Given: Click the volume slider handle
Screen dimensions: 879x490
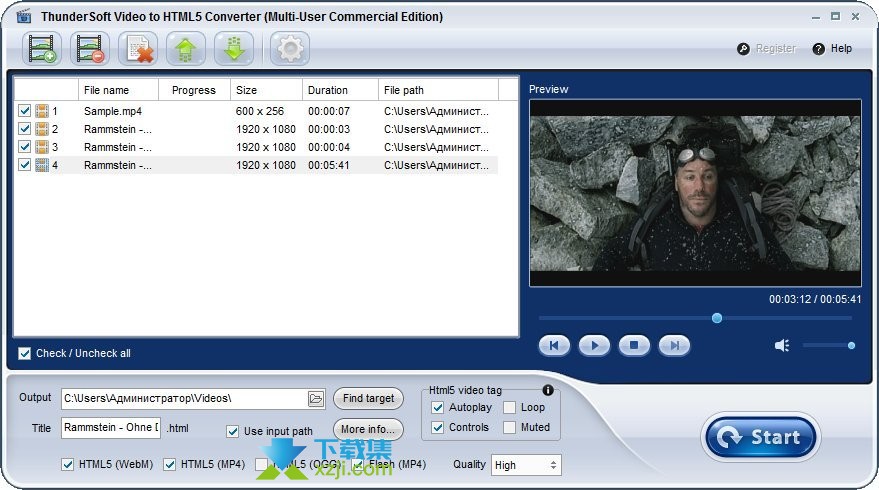Looking at the screenshot, I should [x=851, y=345].
